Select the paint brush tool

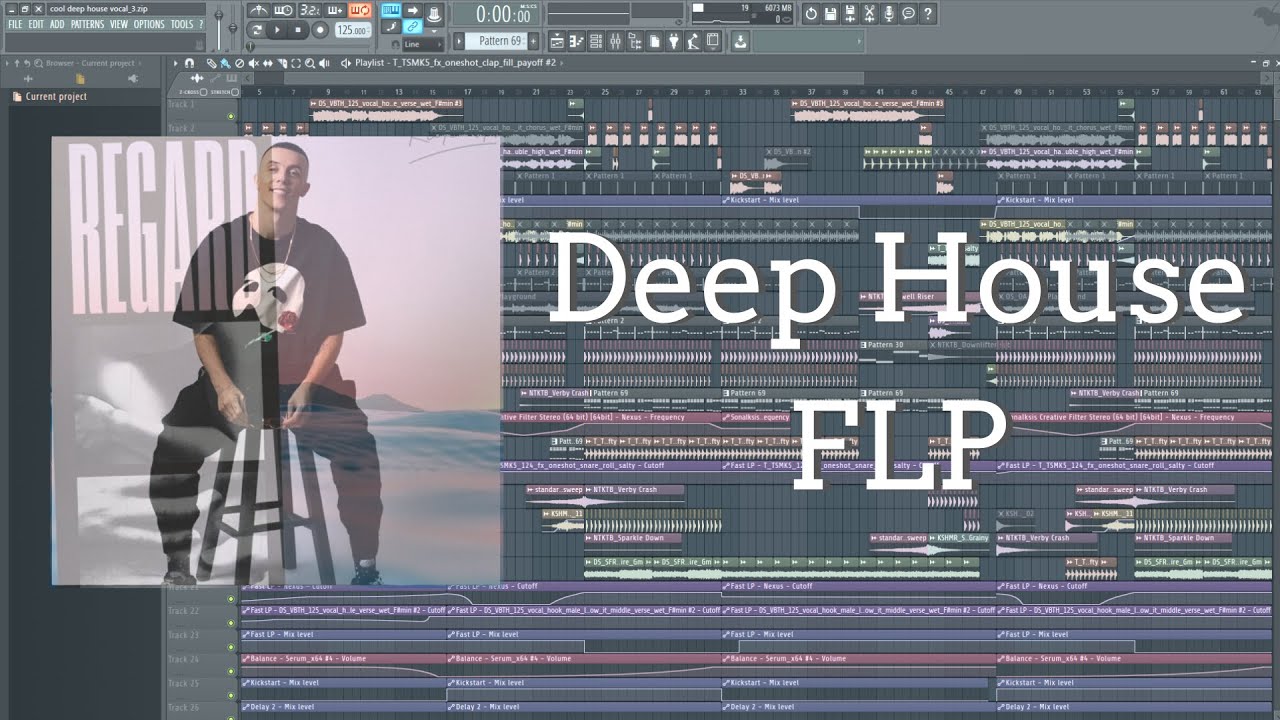pos(224,63)
